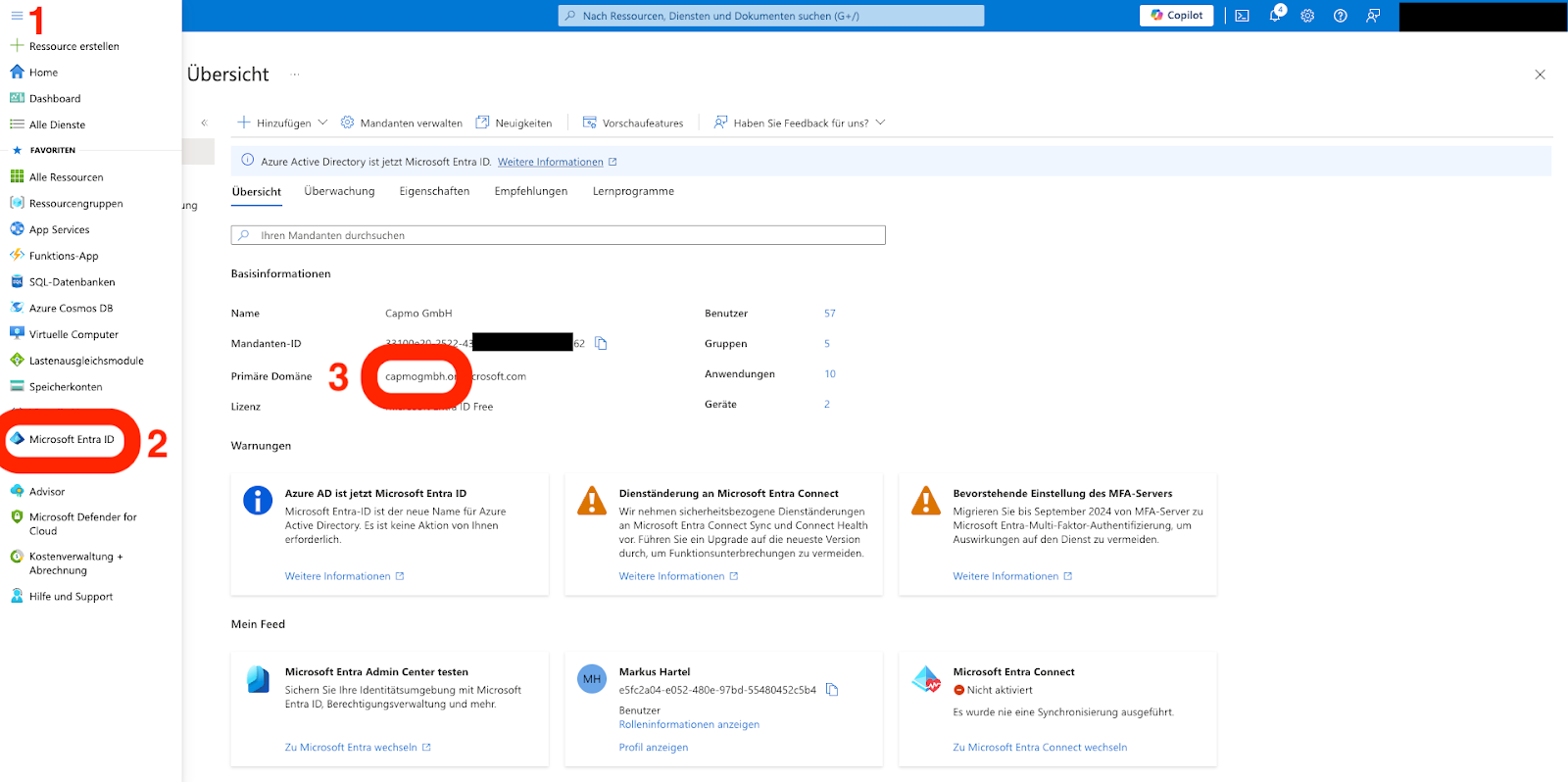Click Zu Microsoft Entra Connect wechseln

tap(1040, 747)
